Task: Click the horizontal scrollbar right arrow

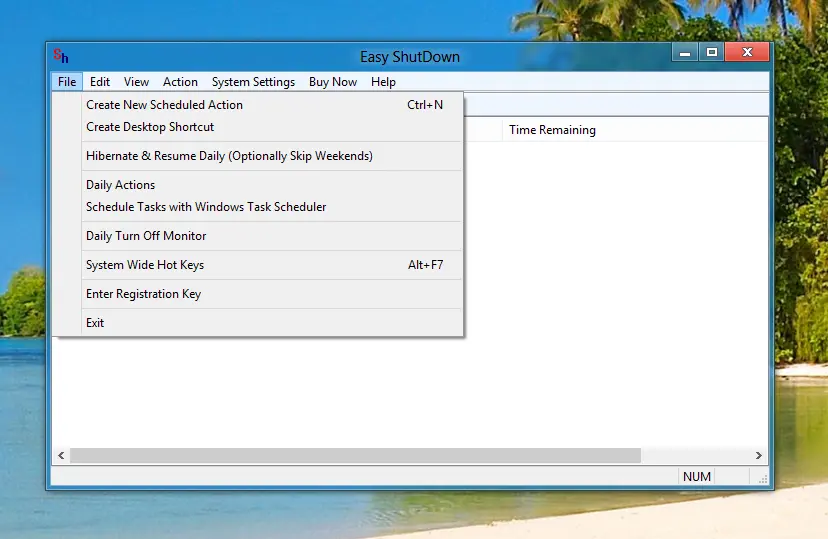Action: point(759,456)
